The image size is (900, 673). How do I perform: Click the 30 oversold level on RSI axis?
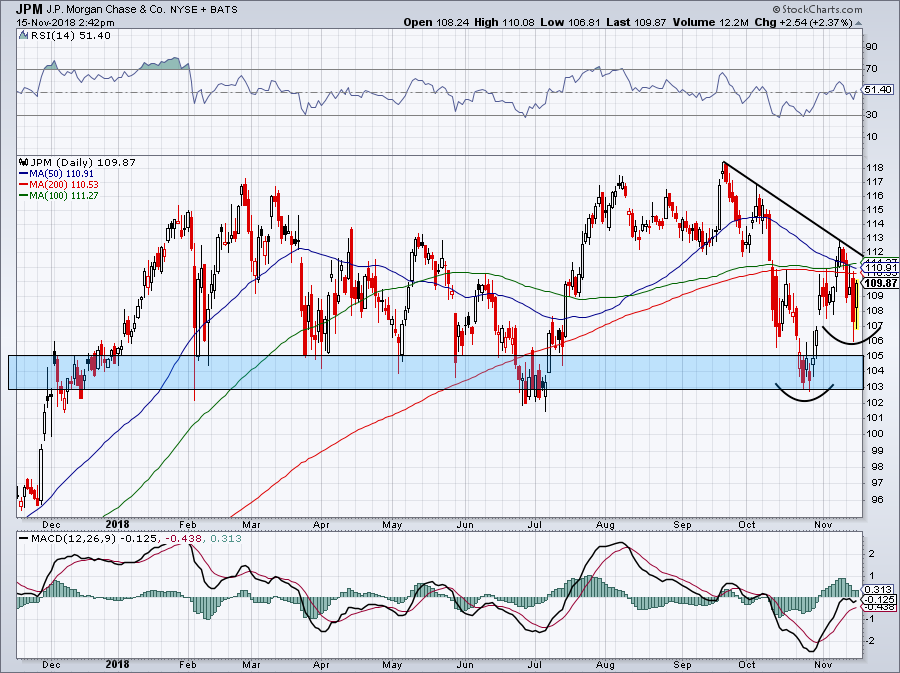tap(871, 115)
